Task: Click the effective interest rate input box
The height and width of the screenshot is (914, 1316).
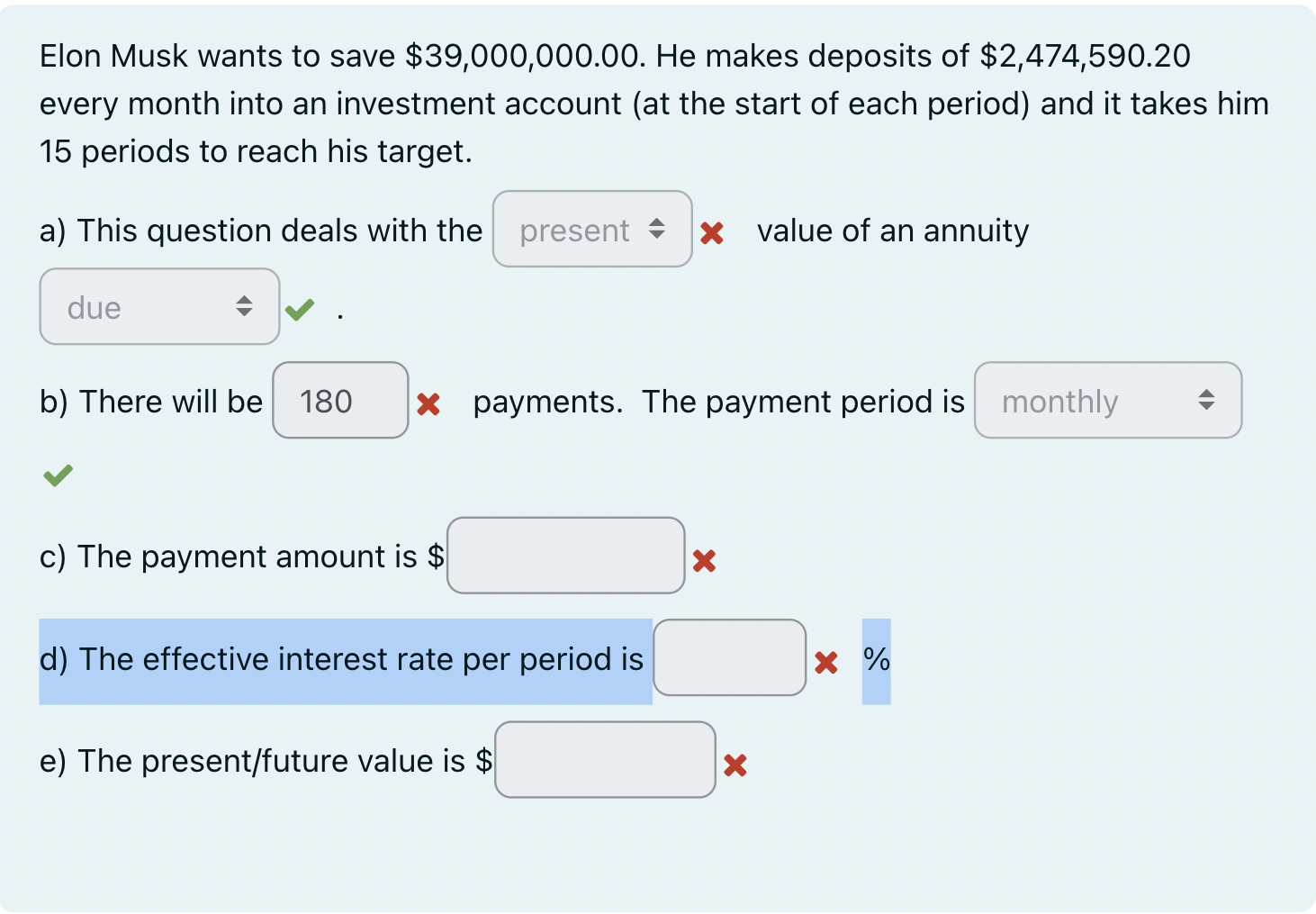Action: point(729,658)
